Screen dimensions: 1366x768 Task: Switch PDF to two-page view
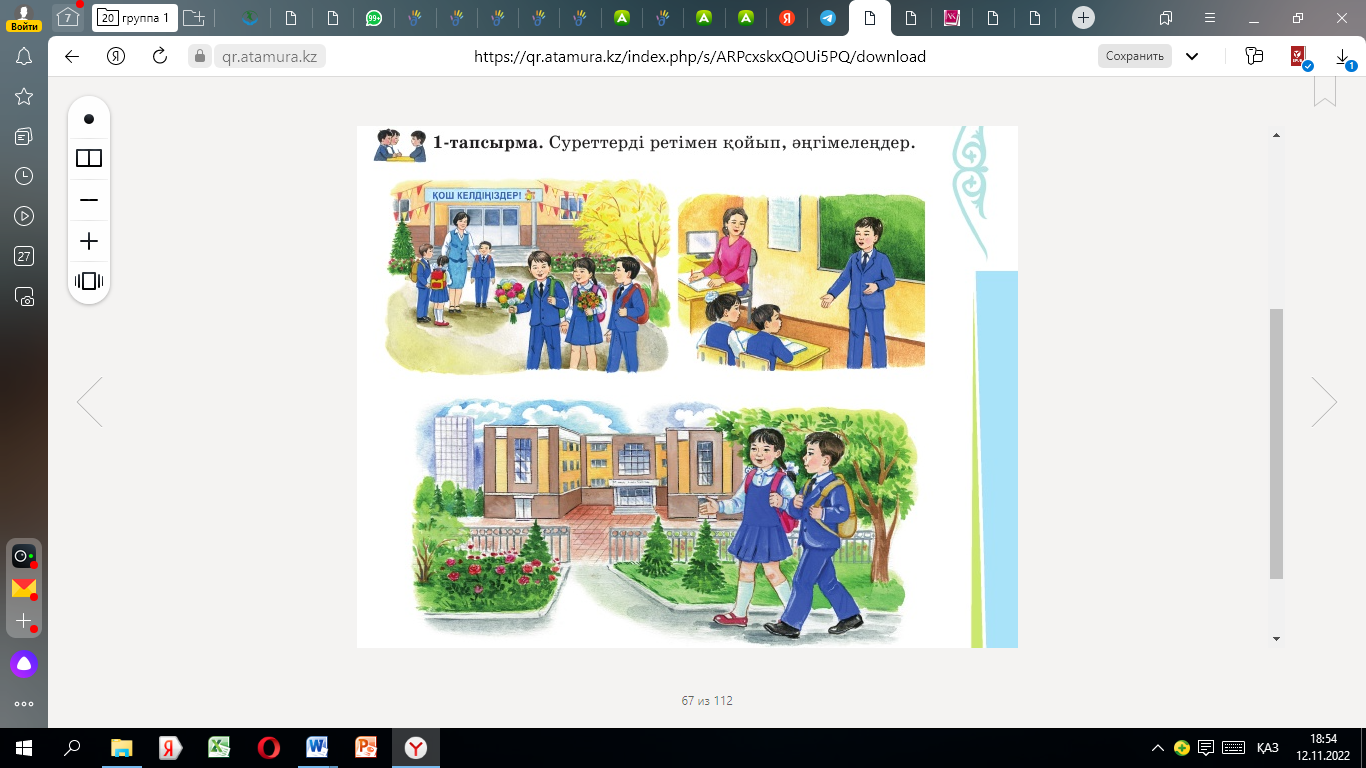click(x=89, y=158)
